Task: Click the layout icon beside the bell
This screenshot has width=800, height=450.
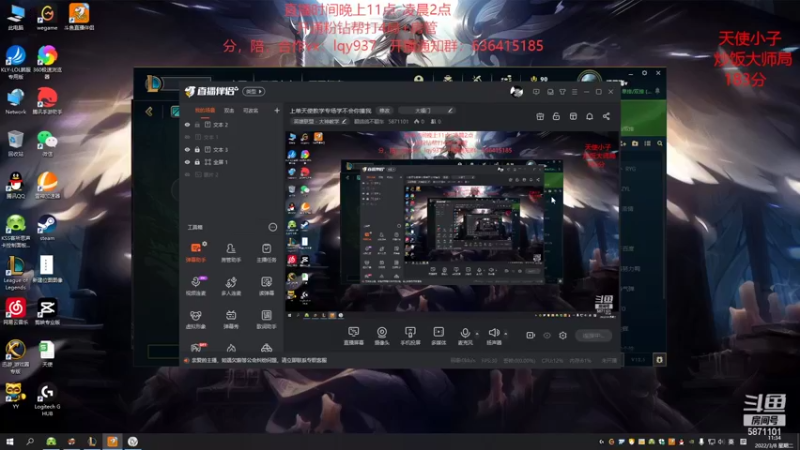Action: click(x=573, y=116)
